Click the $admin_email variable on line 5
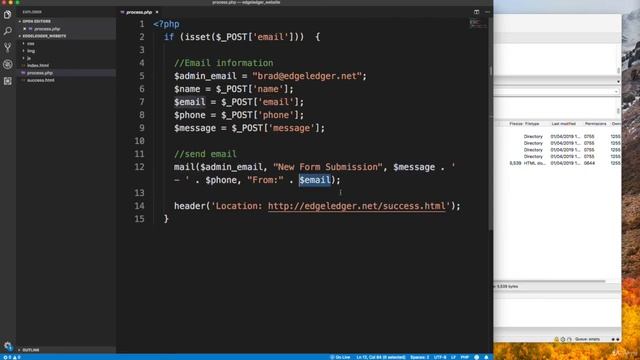 (x=205, y=76)
